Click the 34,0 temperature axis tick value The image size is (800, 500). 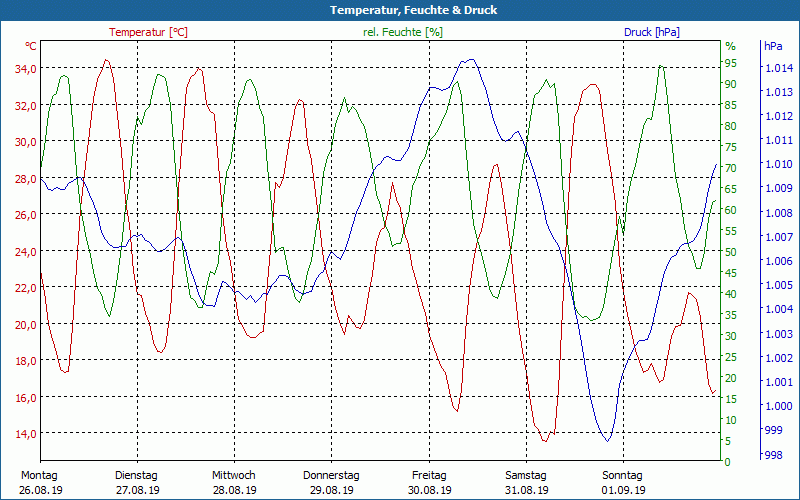coord(25,68)
